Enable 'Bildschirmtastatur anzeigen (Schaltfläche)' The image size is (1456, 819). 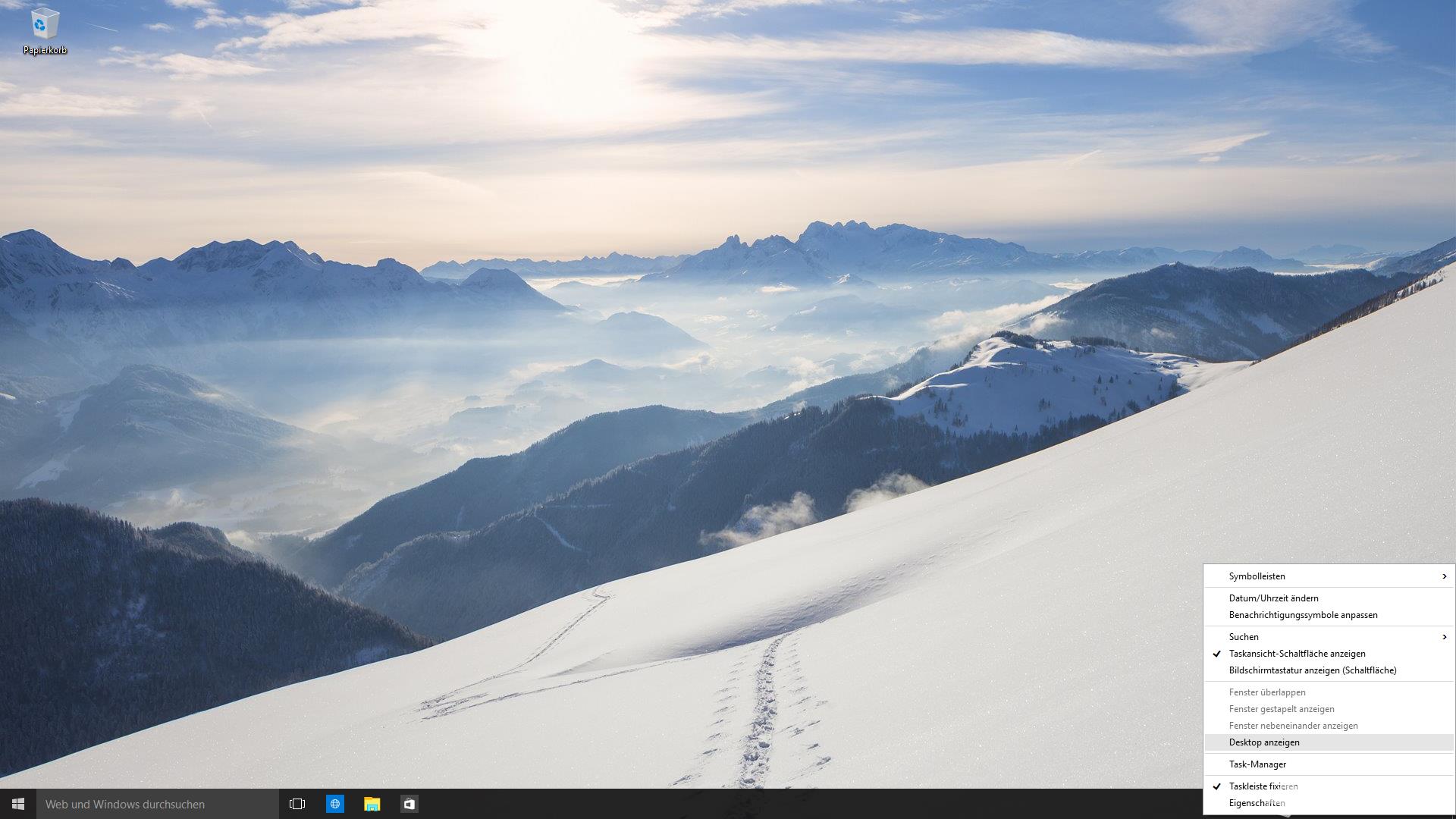coord(1329,670)
